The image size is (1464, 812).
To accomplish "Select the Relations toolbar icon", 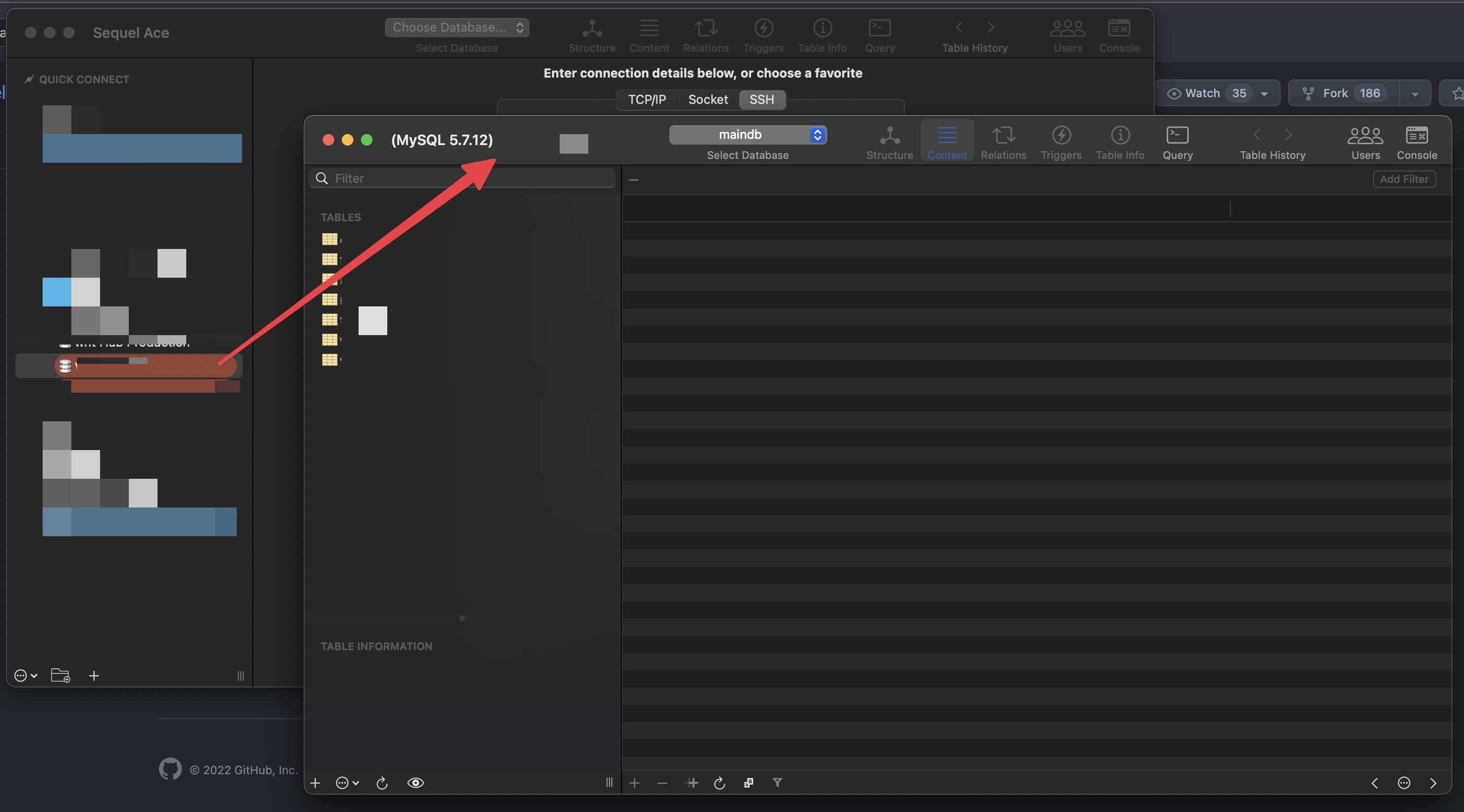I will pos(1003,141).
